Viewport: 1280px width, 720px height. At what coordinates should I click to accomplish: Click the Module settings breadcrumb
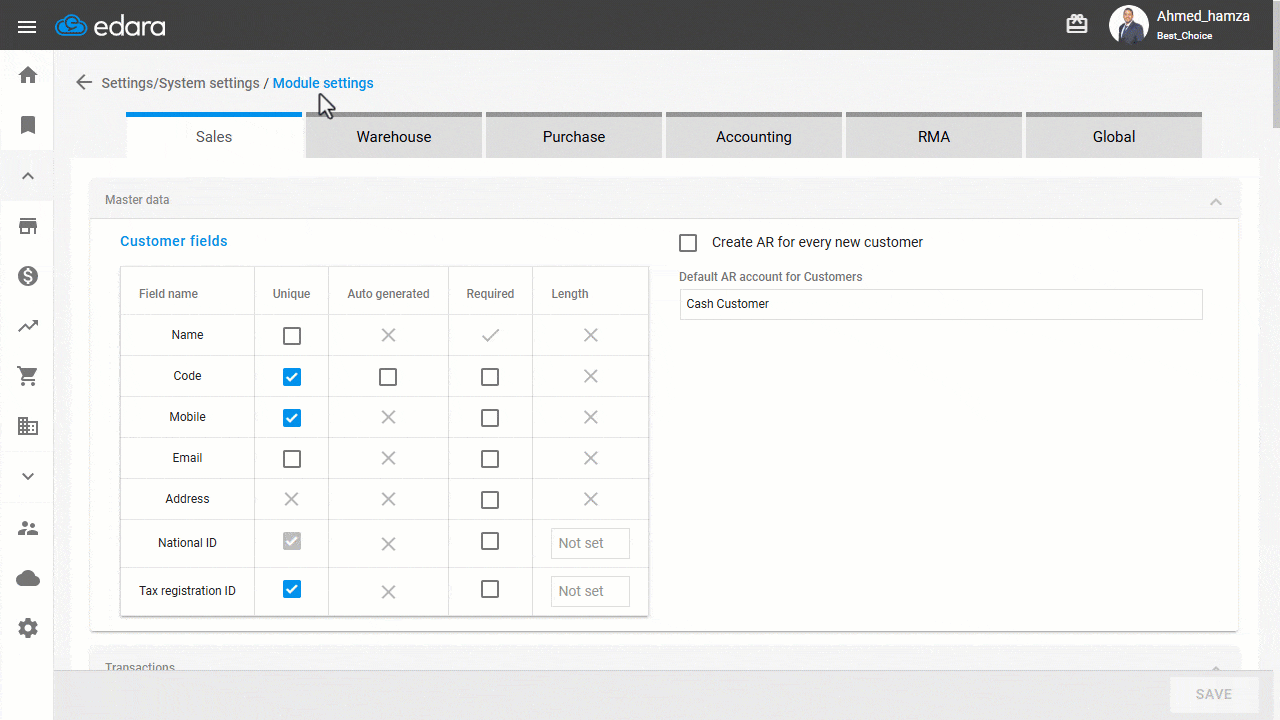coord(323,83)
